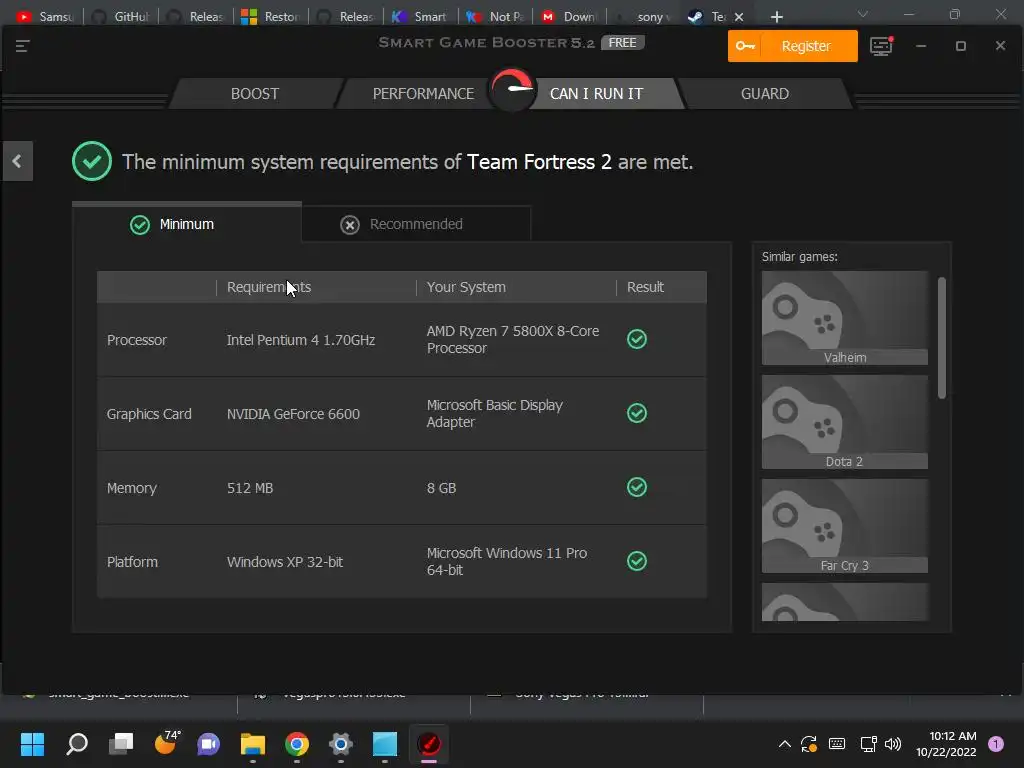Expand the hidden system tray icons chevron
The image size is (1024, 768).
[x=784, y=744]
